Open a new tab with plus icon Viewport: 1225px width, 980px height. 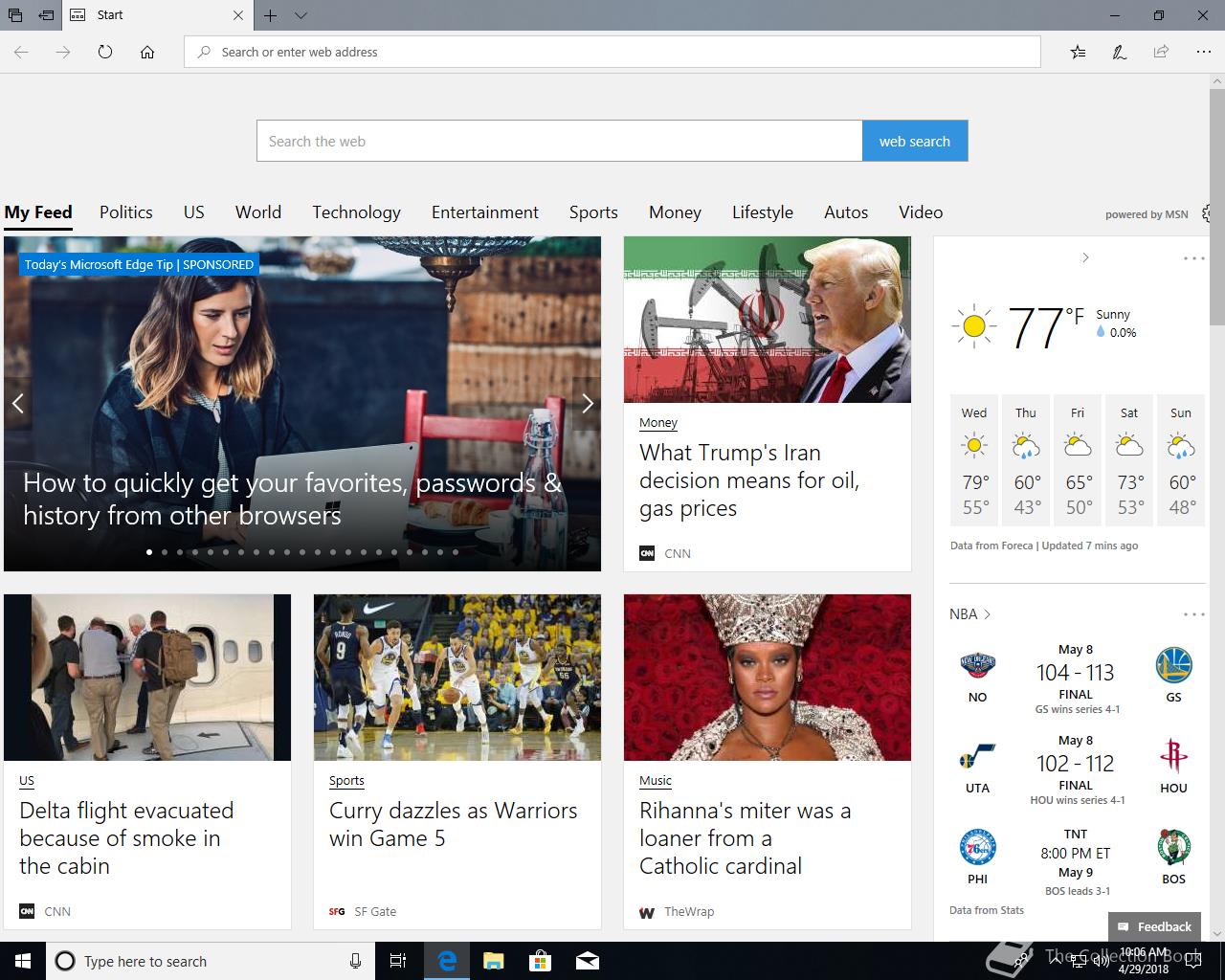(271, 15)
